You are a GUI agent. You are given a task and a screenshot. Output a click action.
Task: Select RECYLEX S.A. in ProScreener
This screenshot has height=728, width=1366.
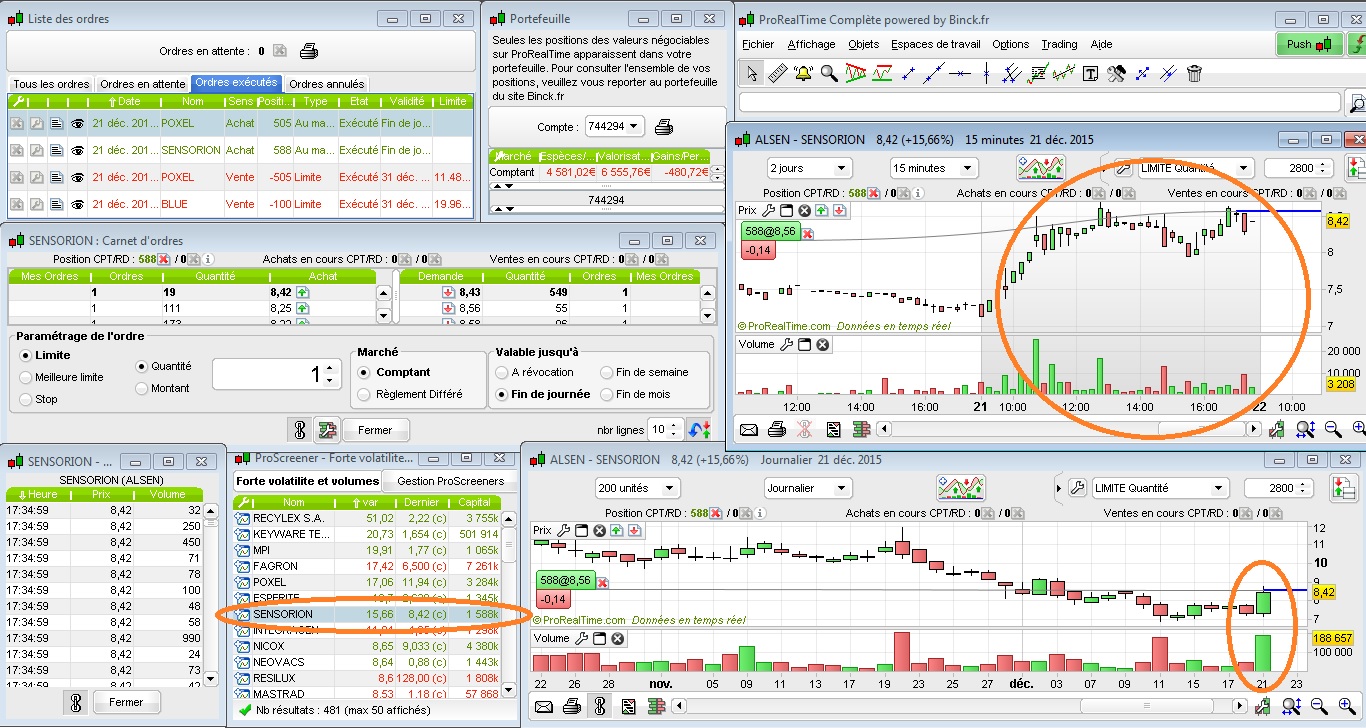pyautogui.click(x=367, y=518)
